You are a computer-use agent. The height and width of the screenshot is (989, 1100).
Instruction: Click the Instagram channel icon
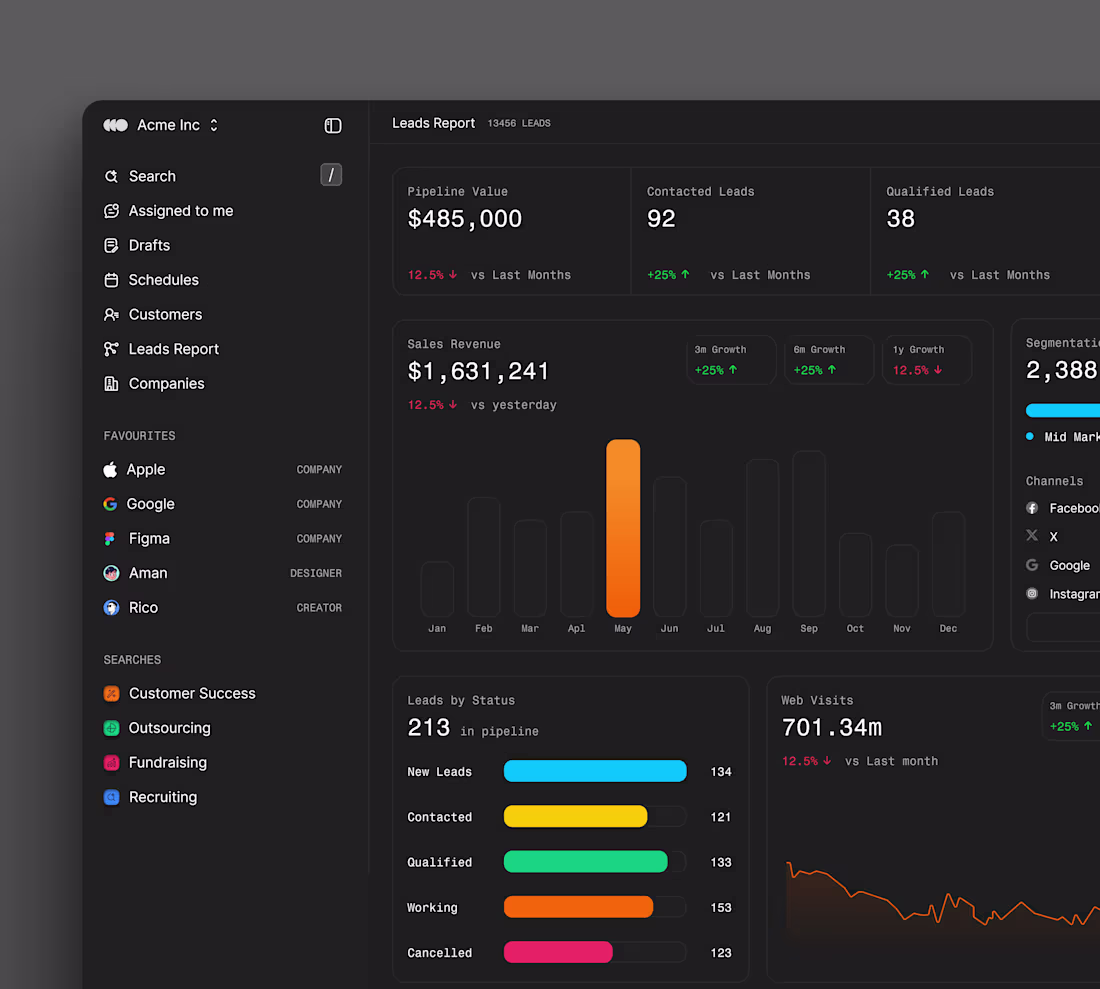pyautogui.click(x=1032, y=593)
